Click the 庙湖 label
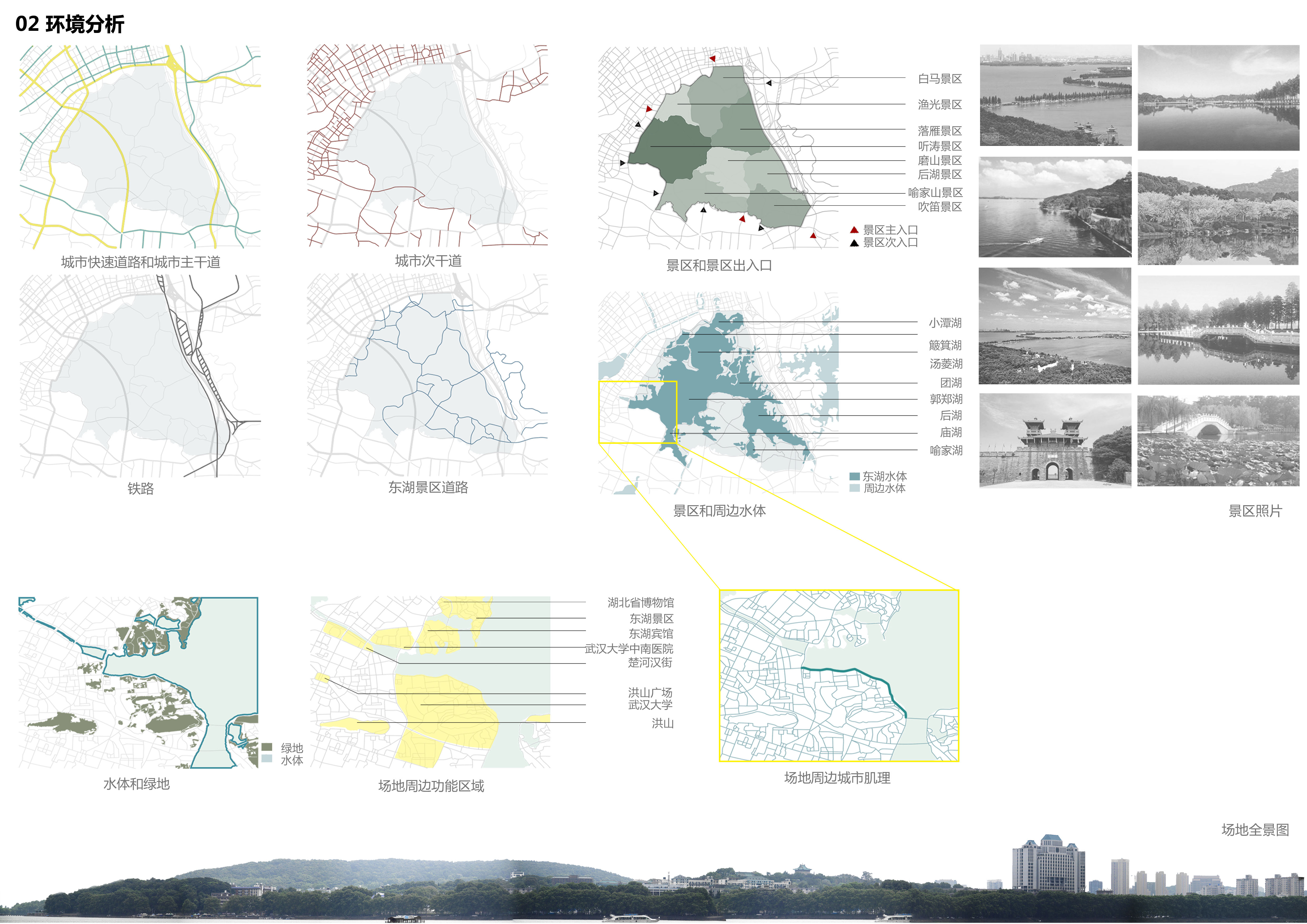 (951, 432)
